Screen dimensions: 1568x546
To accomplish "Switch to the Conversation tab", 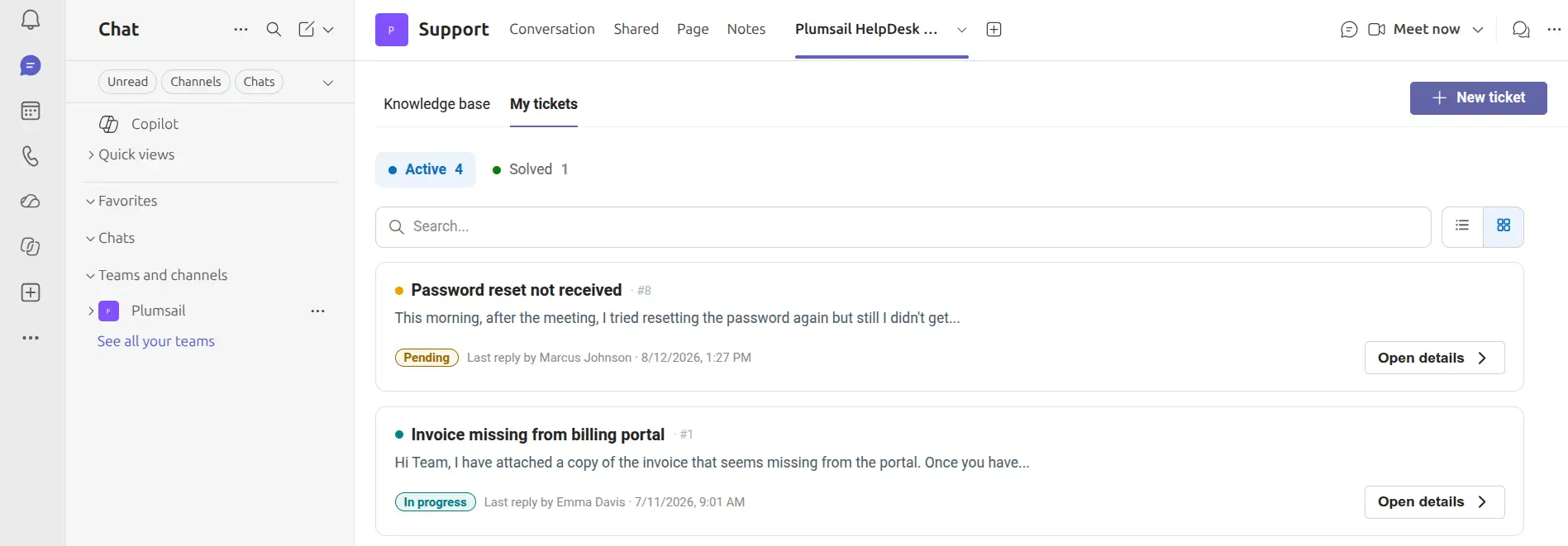I will point(552,29).
